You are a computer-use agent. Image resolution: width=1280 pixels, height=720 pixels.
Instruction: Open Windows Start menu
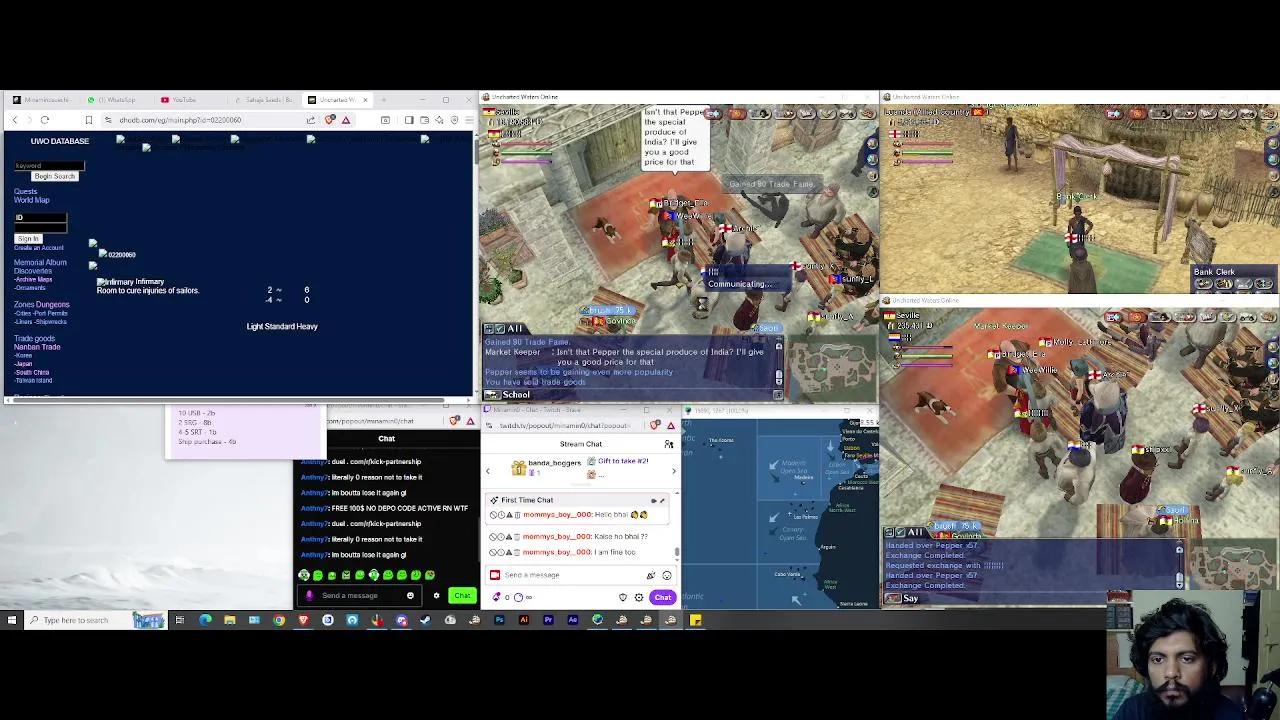pos(12,620)
